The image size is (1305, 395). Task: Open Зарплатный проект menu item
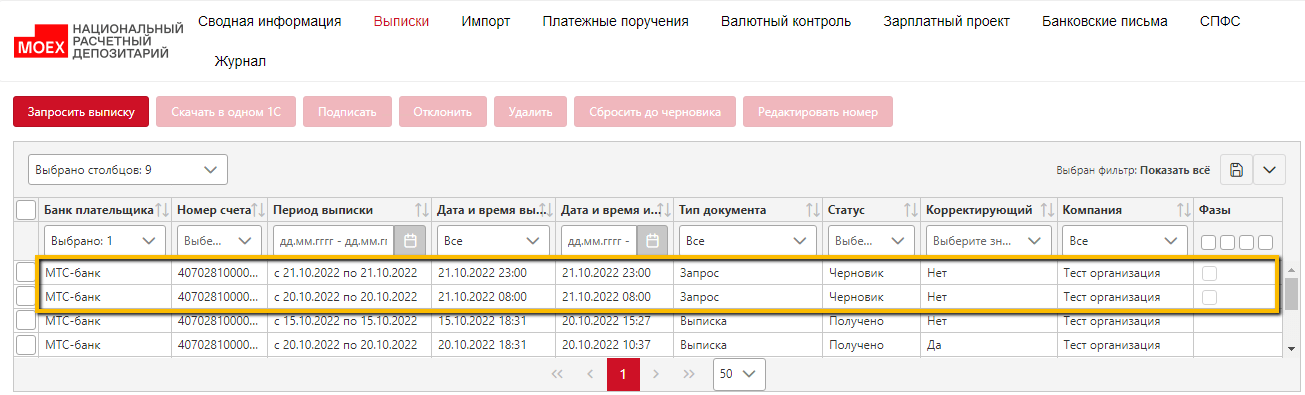(946, 21)
